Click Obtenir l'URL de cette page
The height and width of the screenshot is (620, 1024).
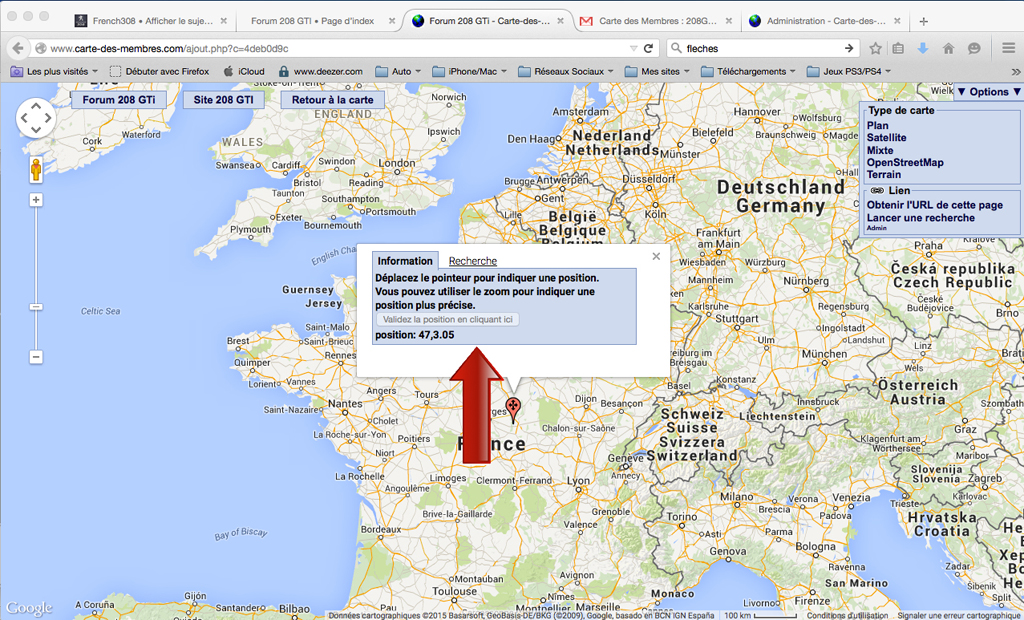(x=935, y=205)
